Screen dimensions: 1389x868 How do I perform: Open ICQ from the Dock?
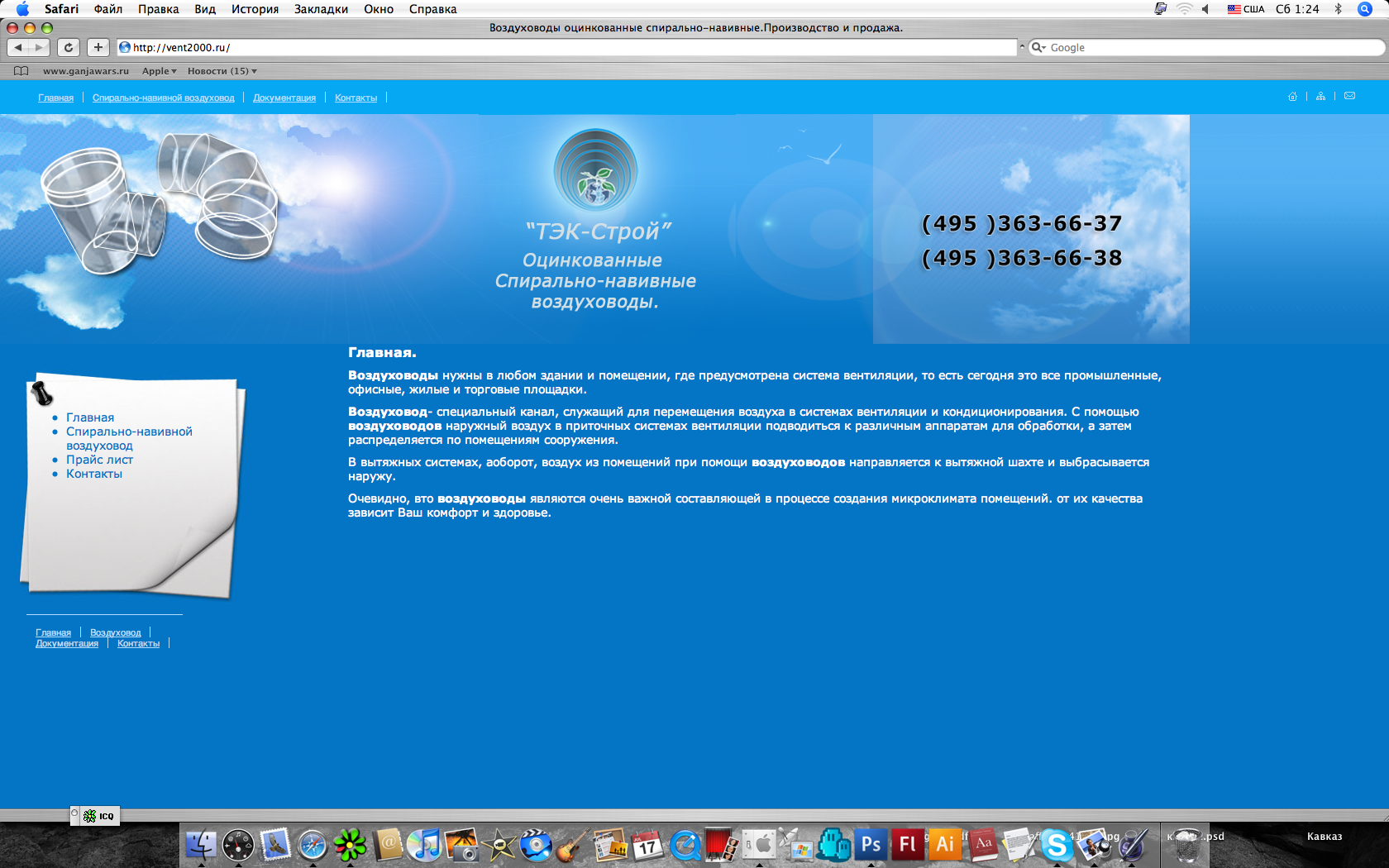click(351, 846)
